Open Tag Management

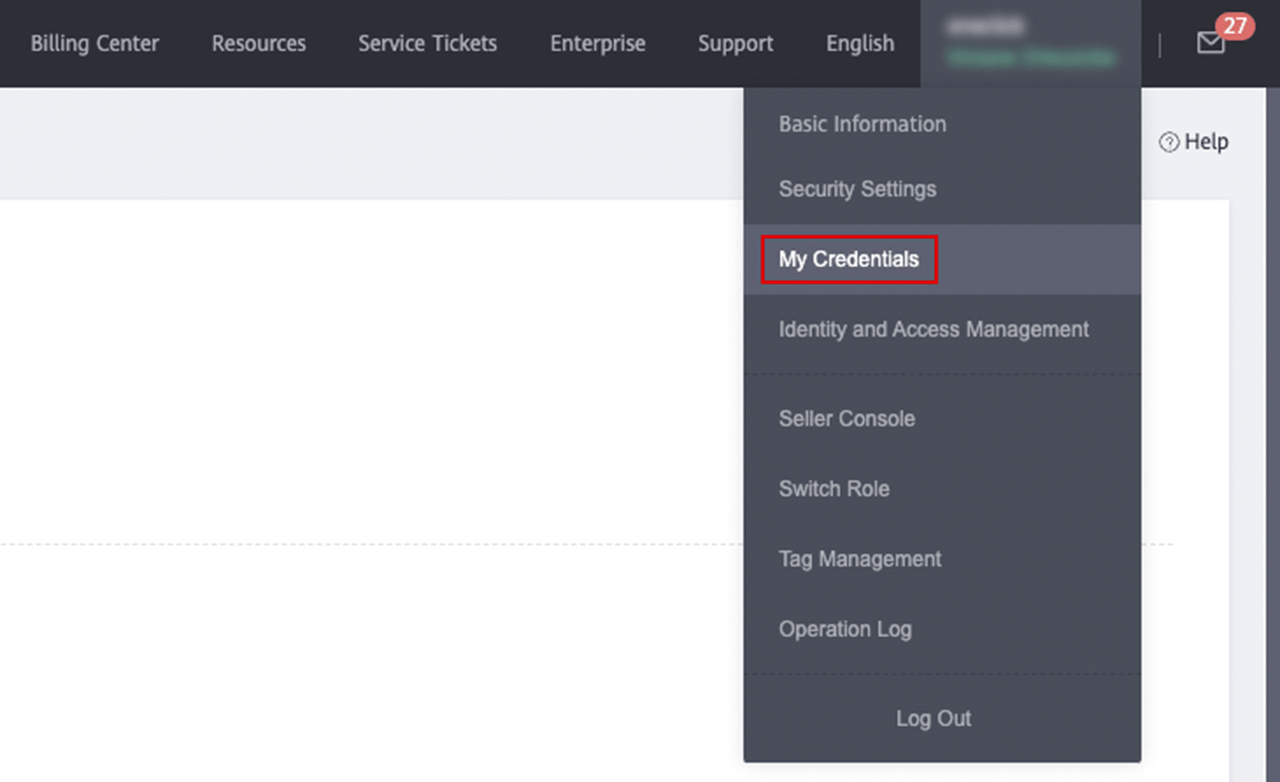pyautogui.click(x=860, y=559)
